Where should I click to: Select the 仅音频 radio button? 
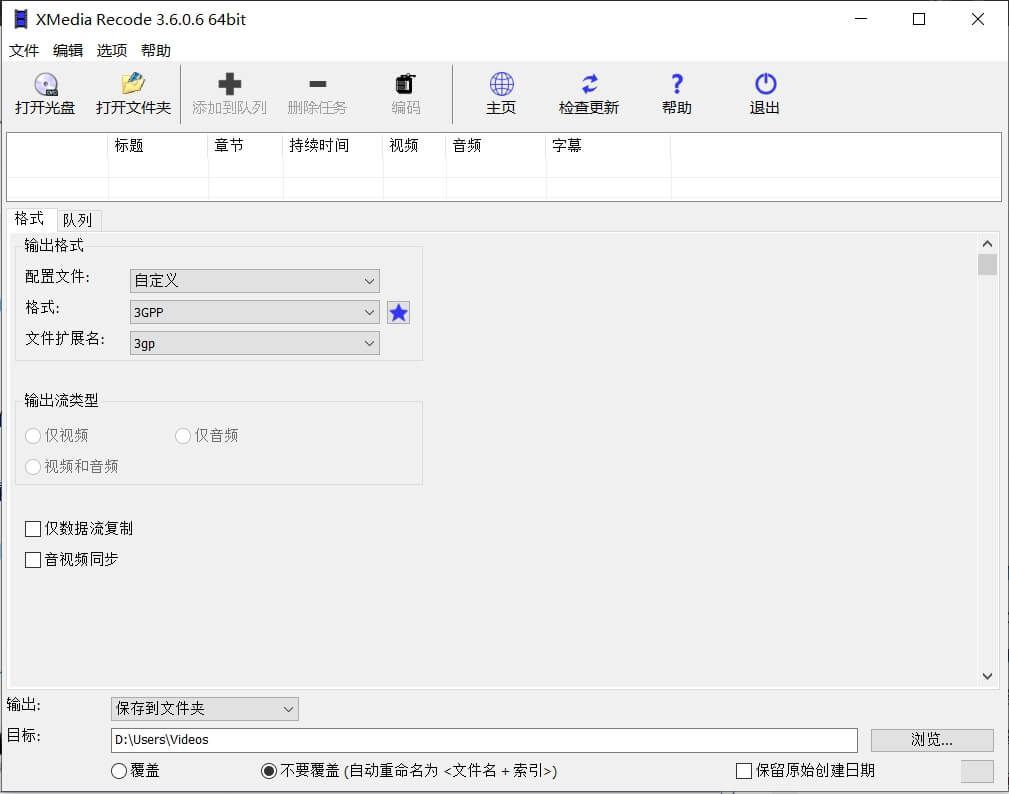[x=183, y=436]
